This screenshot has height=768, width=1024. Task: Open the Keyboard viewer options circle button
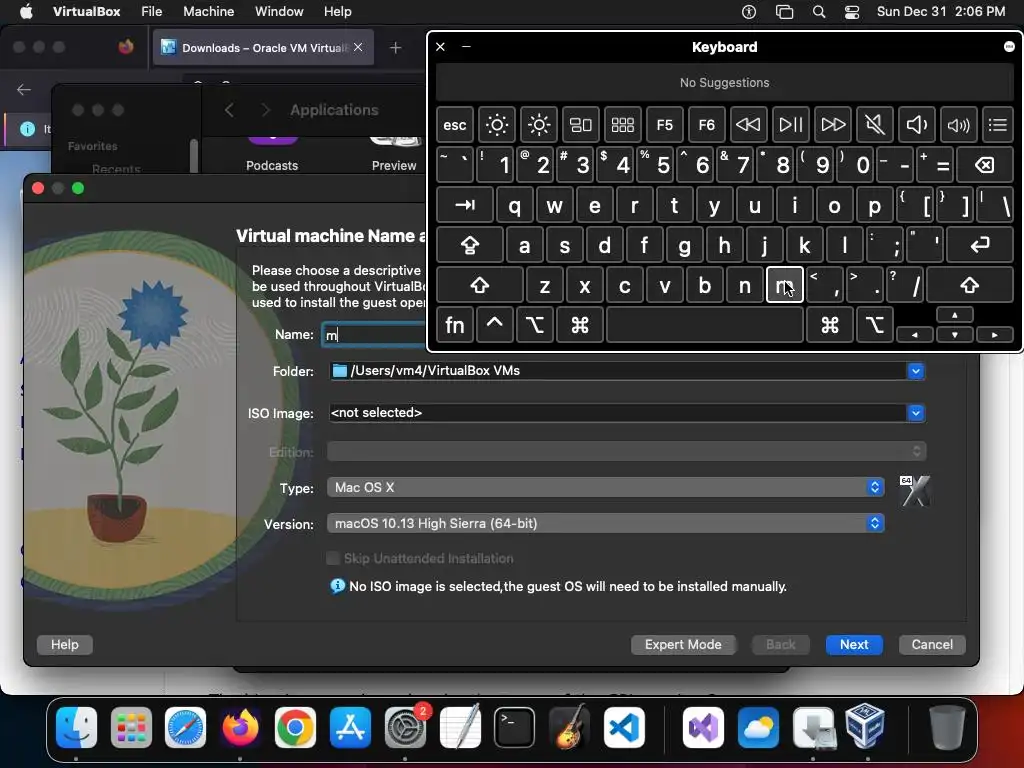(1009, 46)
